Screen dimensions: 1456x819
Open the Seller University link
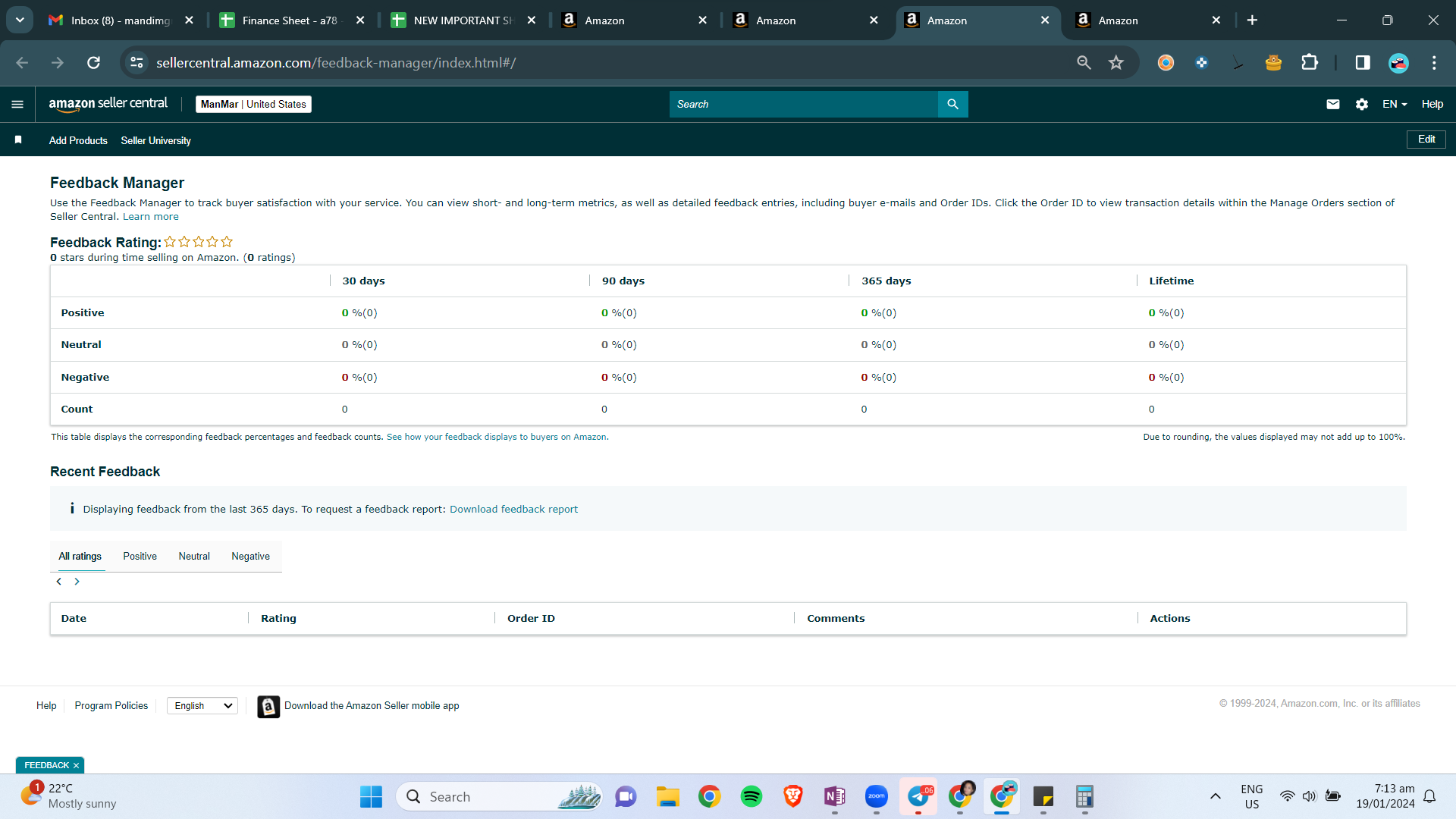[x=156, y=140]
